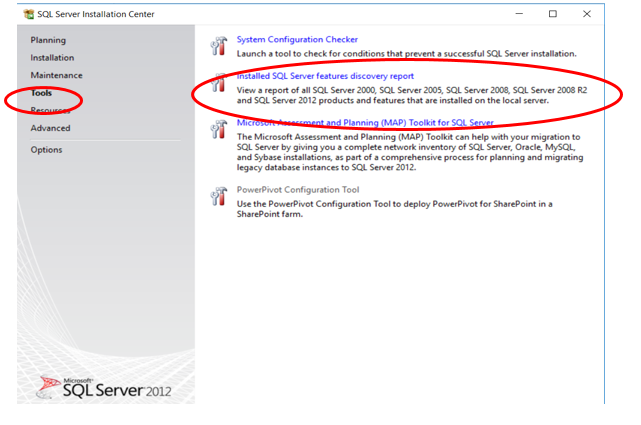Click the features discovery report tool icon
The image size is (641, 425).
click(219, 82)
